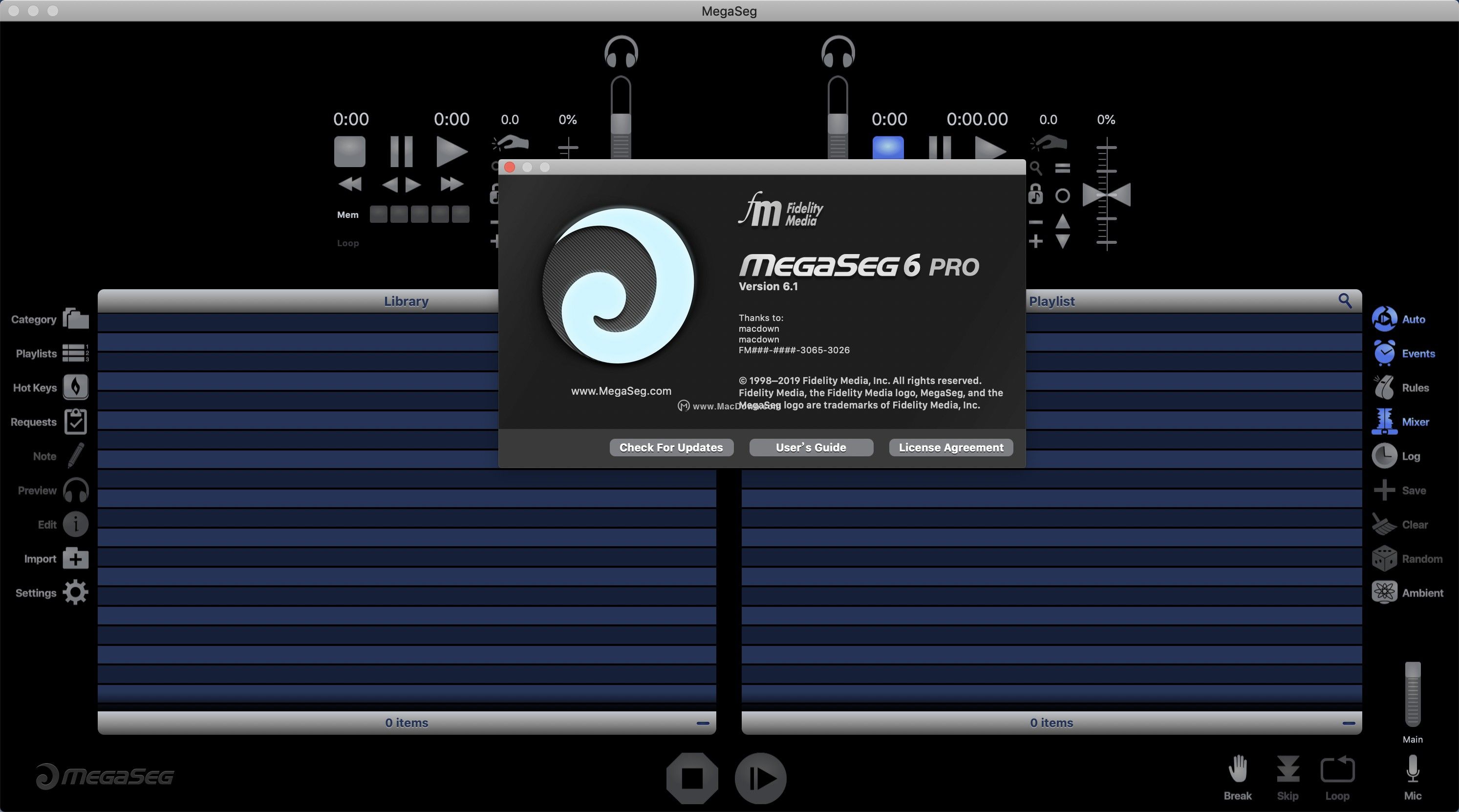
Task: Toggle Auto segue mode
Action: tap(1384, 319)
